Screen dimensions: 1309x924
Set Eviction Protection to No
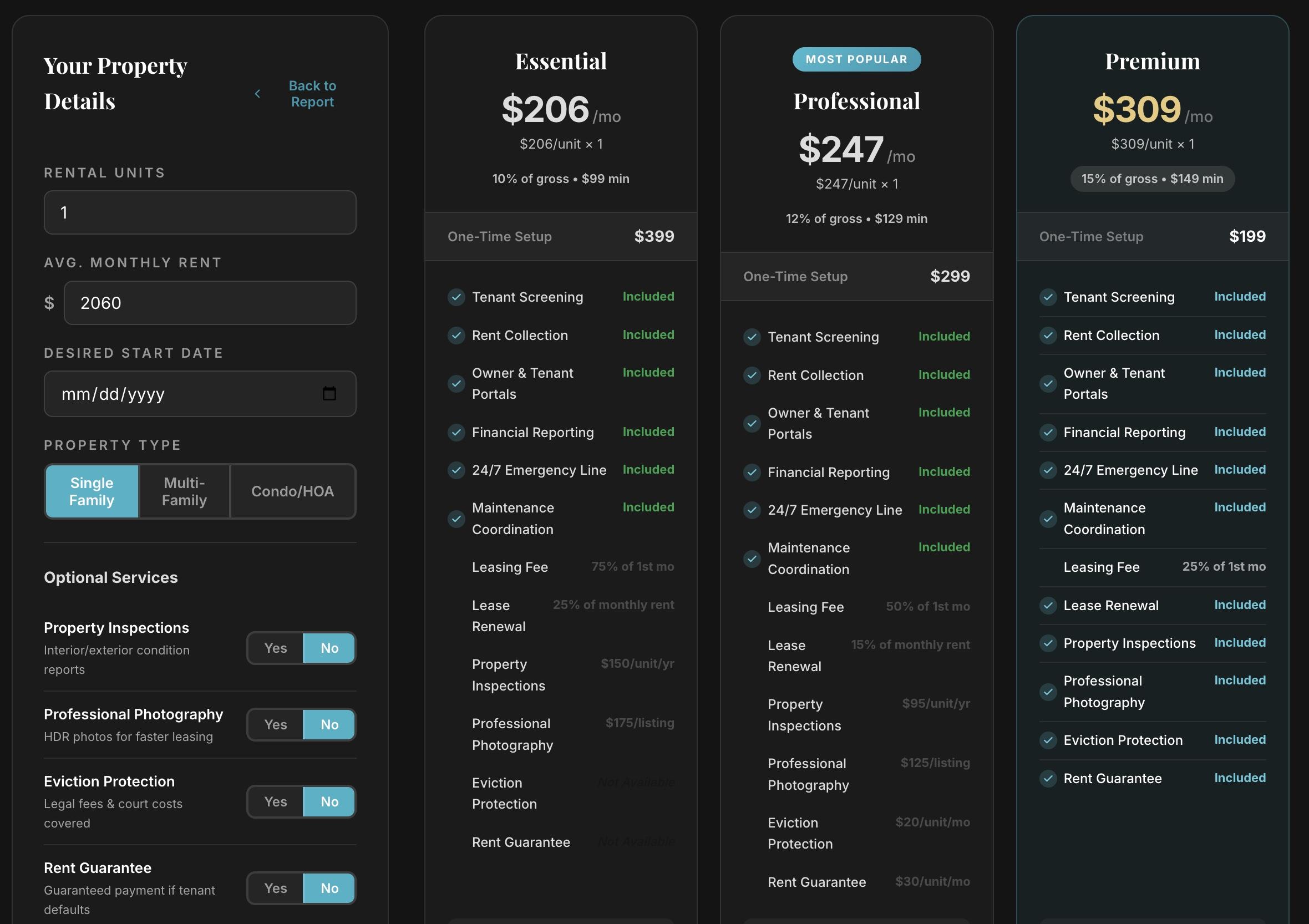coord(329,801)
